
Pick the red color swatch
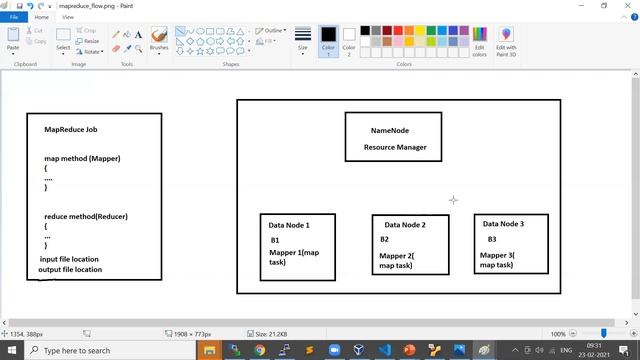click(x=398, y=31)
